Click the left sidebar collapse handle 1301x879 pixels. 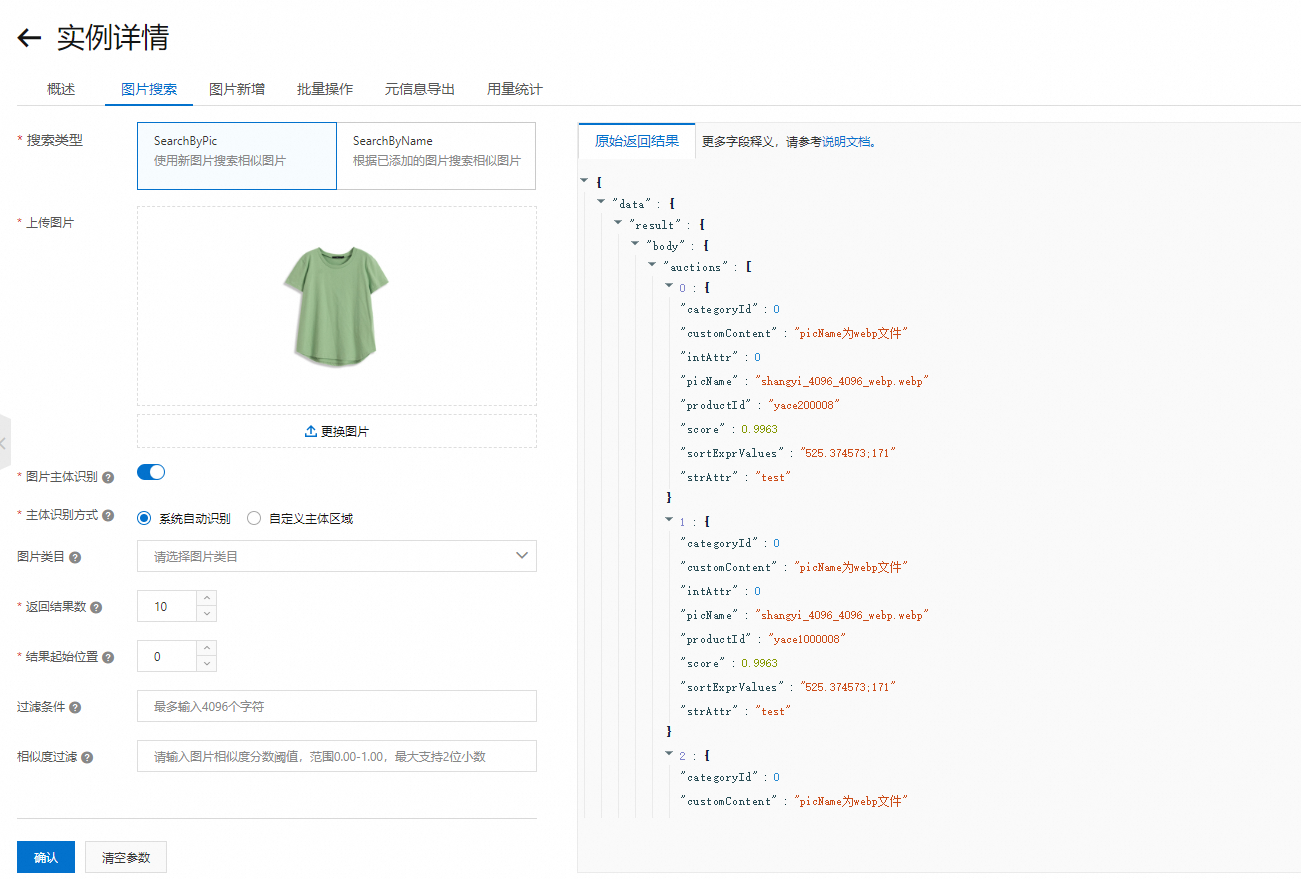click(x=4, y=442)
